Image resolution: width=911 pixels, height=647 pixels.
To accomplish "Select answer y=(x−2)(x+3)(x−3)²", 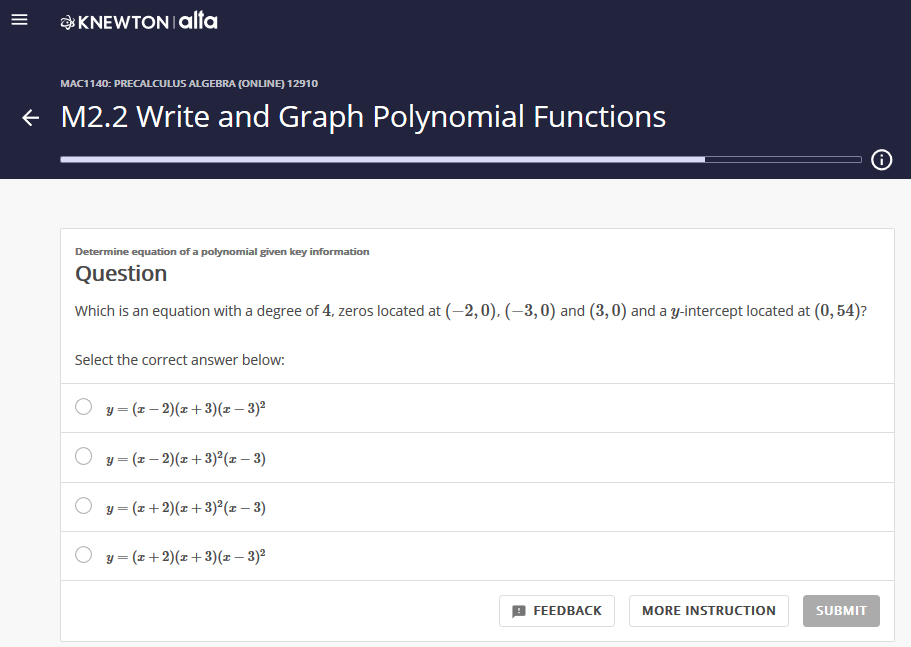I will 84,406.
